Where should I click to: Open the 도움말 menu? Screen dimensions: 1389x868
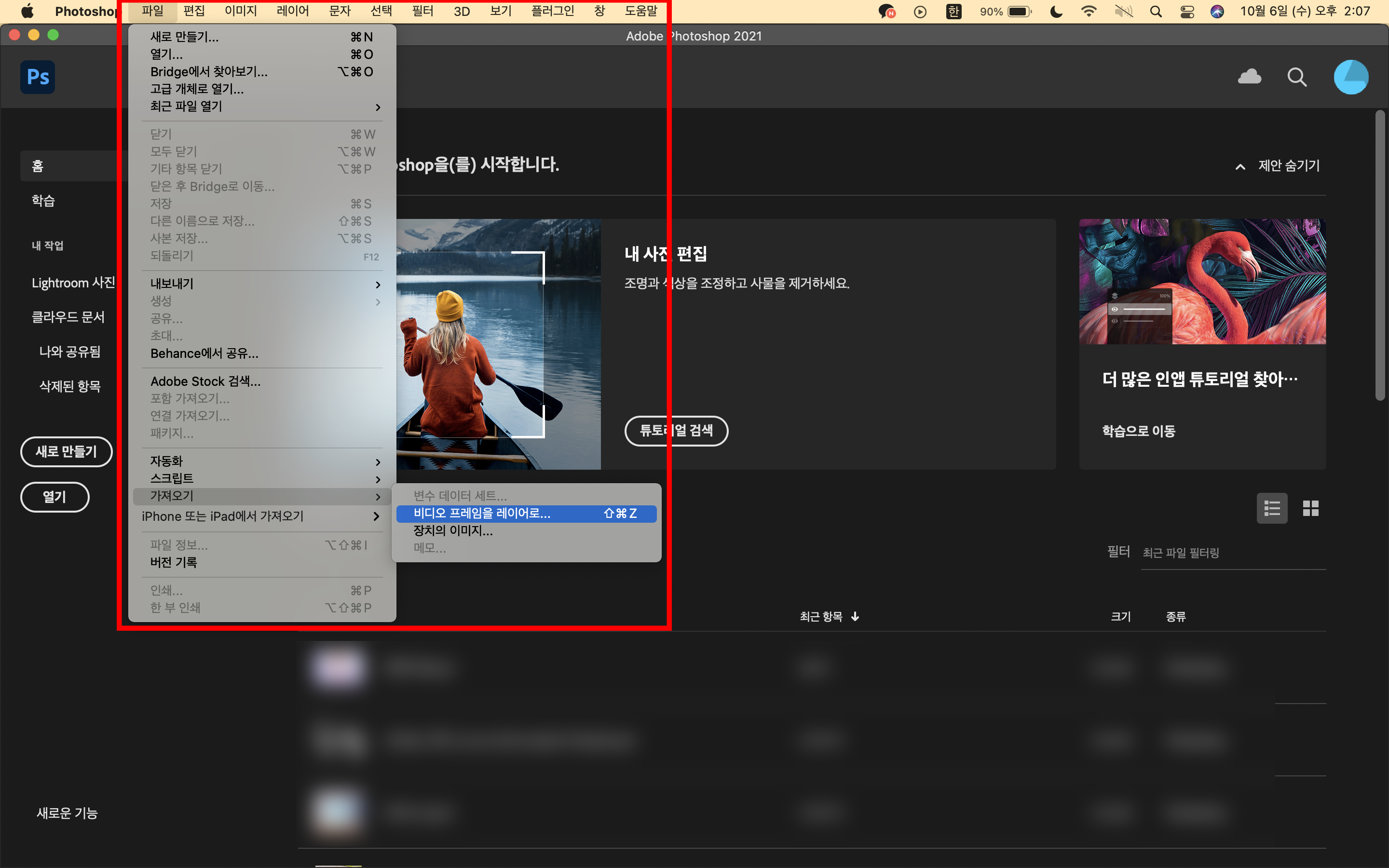641,11
